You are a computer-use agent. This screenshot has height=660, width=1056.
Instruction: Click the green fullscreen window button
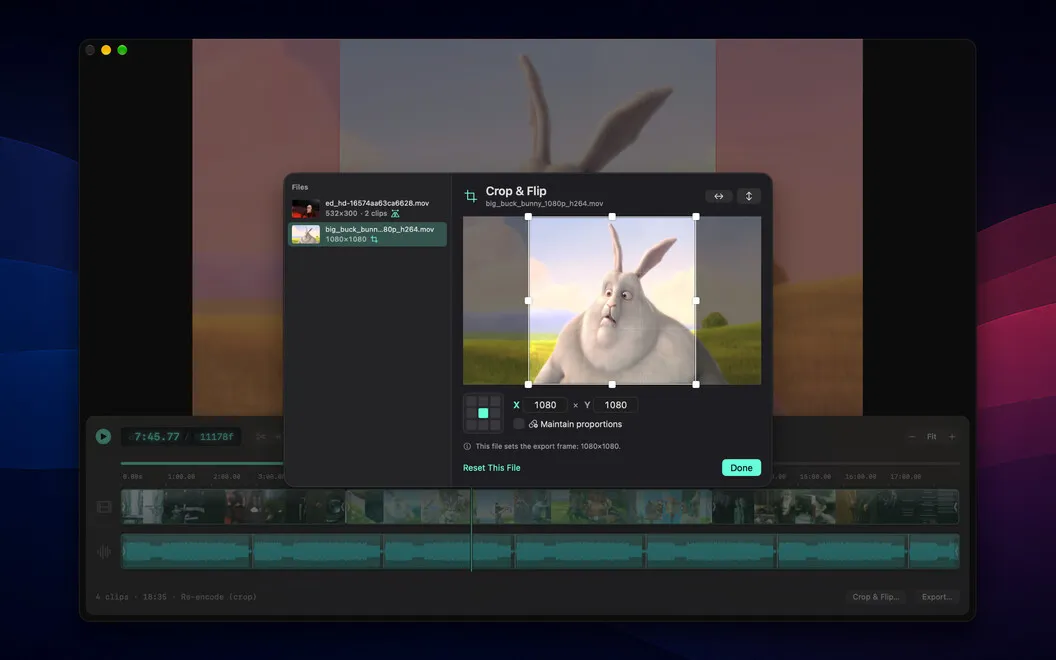(122, 50)
